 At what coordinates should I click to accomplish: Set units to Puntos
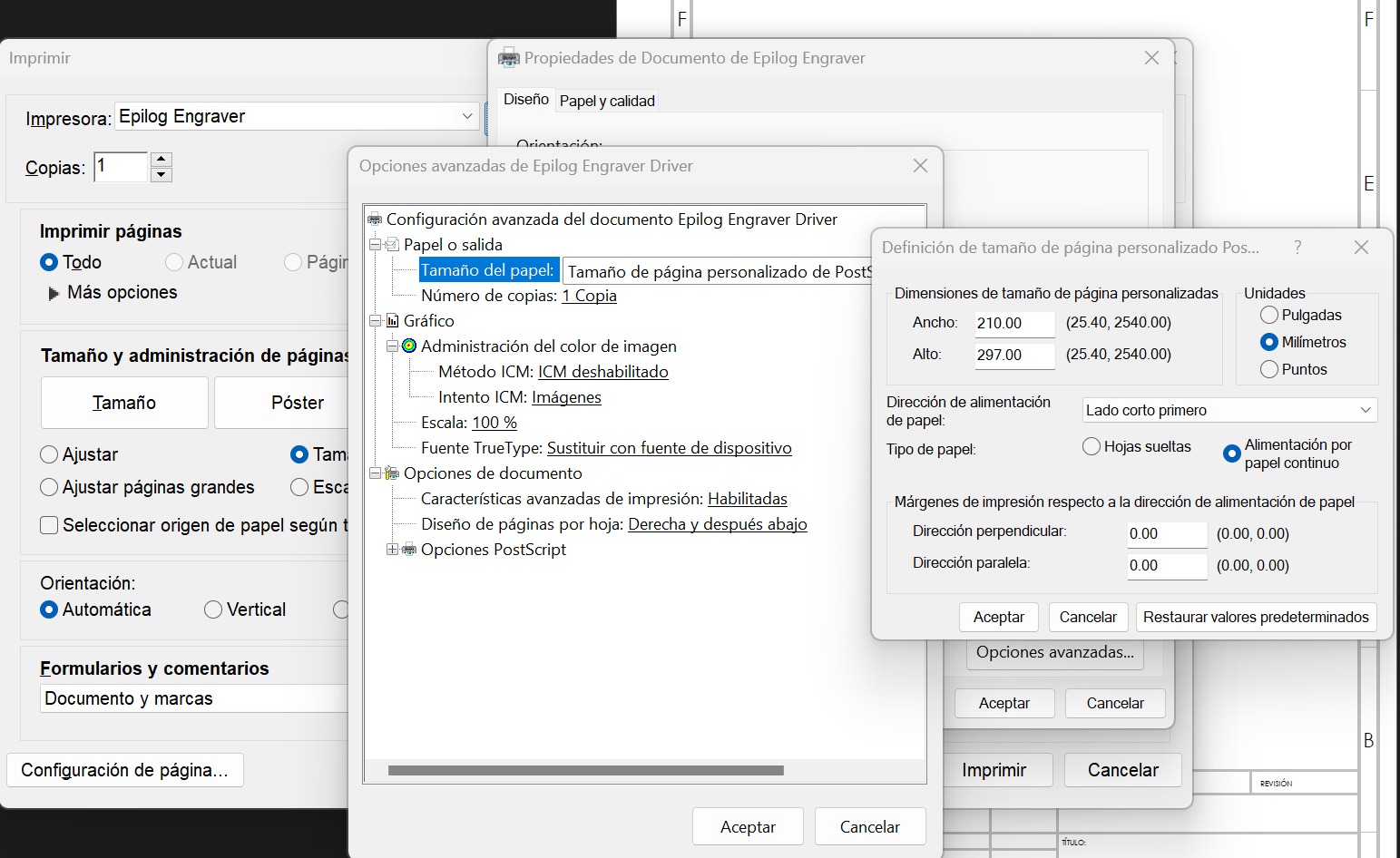point(1269,369)
